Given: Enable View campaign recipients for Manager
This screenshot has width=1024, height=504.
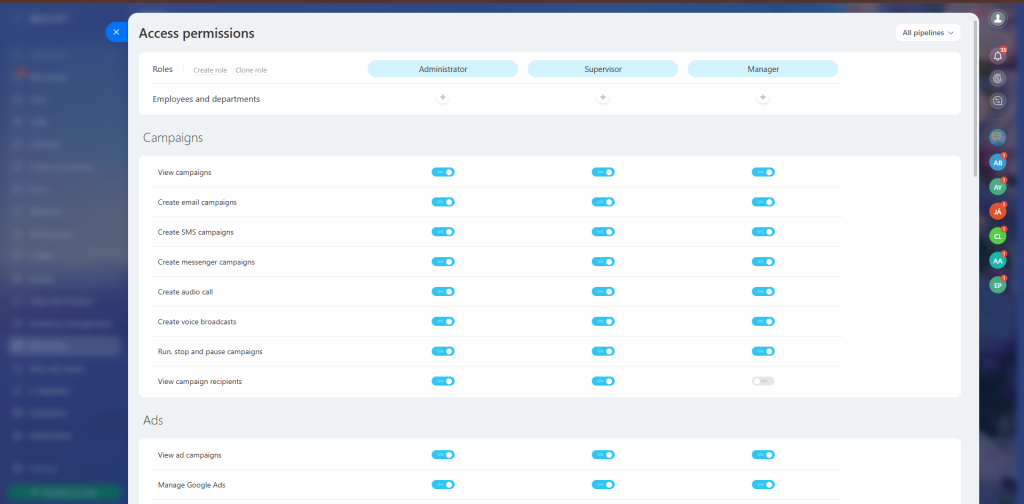Looking at the screenshot, I should [x=763, y=382].
